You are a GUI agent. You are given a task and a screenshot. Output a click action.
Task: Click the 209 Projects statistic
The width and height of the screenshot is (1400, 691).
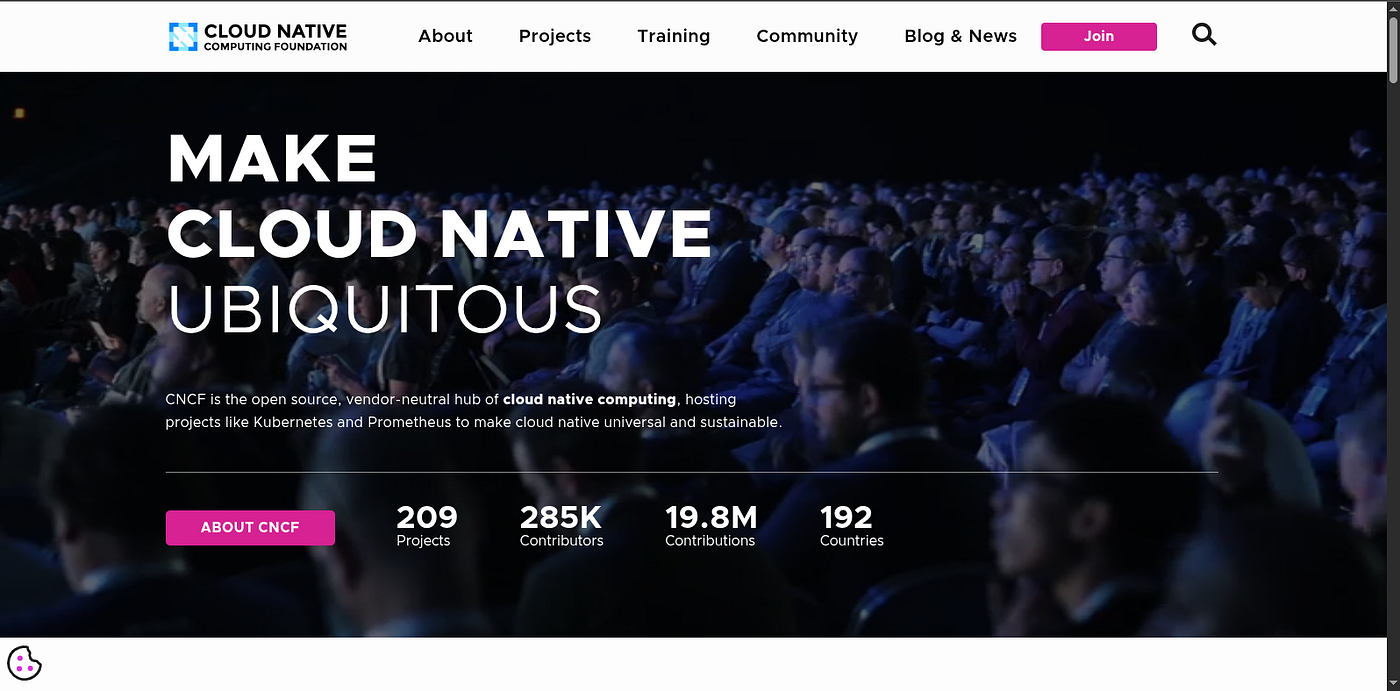coord(427,526)
